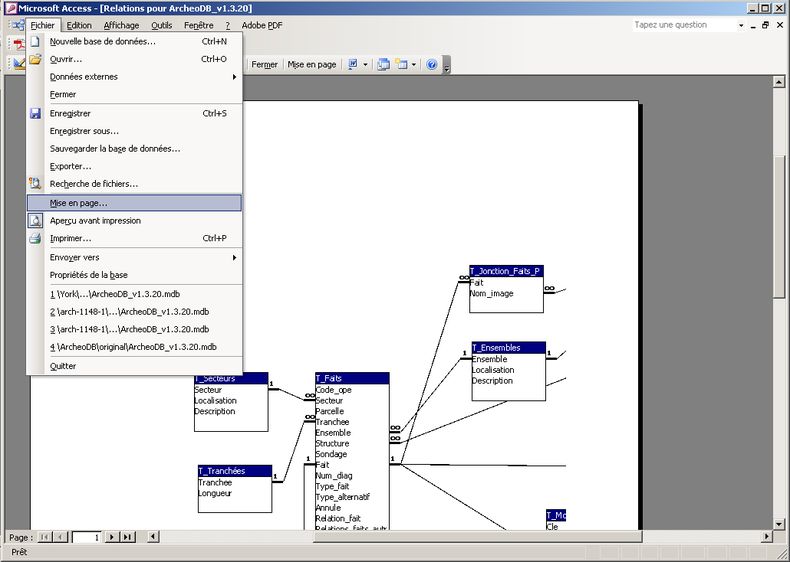Click the T_Faits table header

[x=352, y=379]
